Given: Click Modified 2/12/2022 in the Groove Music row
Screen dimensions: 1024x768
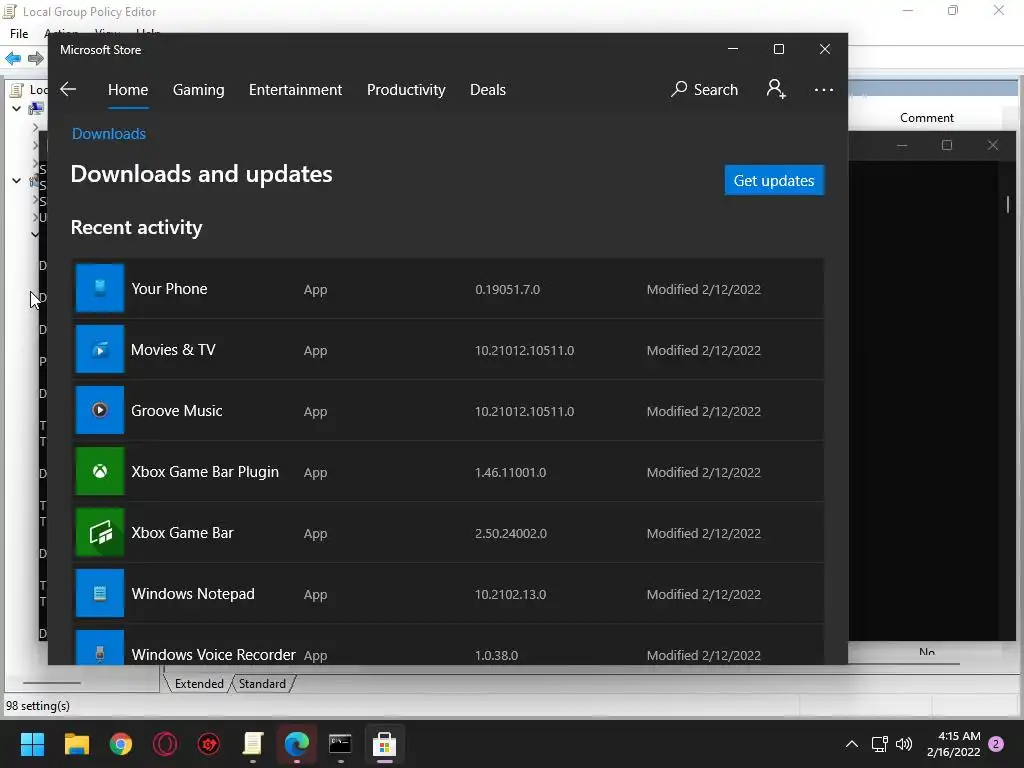Looking at the screenshot, I should (704, 411).
